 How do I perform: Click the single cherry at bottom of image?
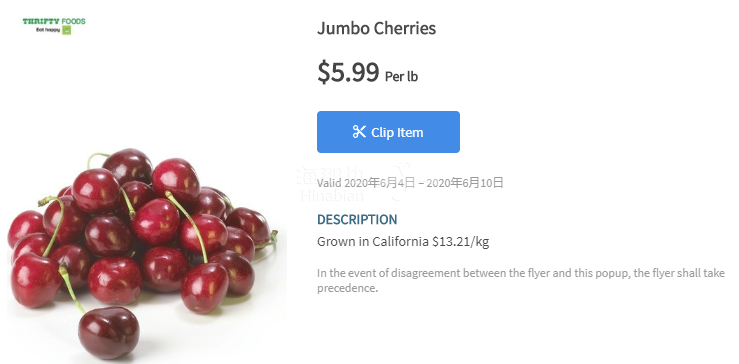click(x=108, y=333)
